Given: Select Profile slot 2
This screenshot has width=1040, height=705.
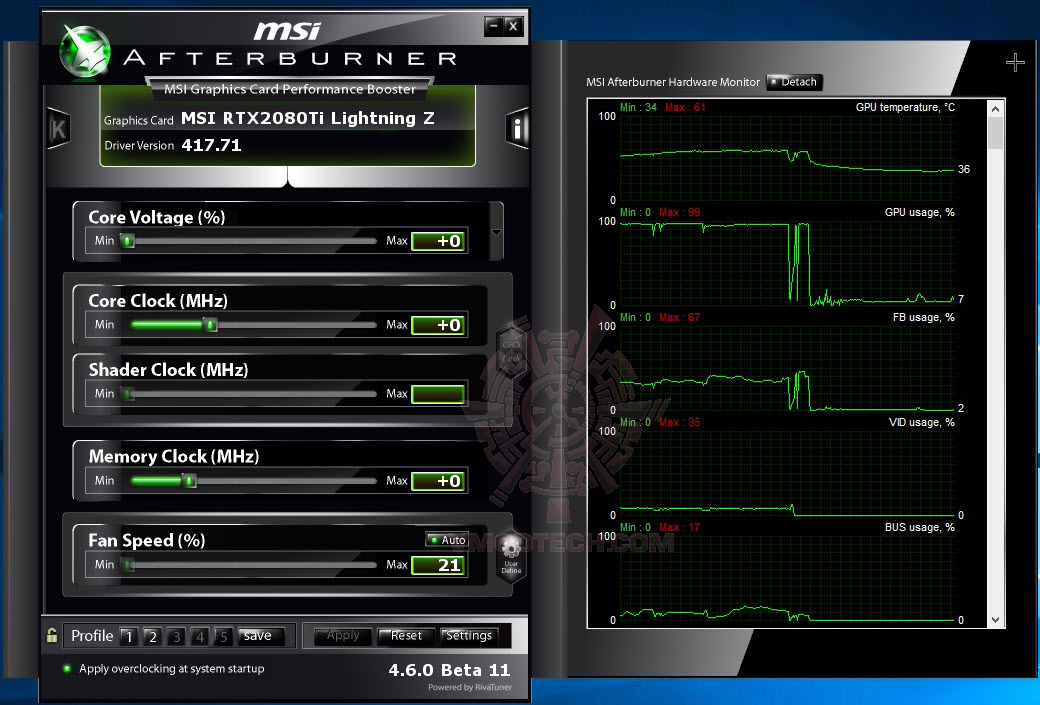Looking at the screenshot, I should tap(153, 637).
